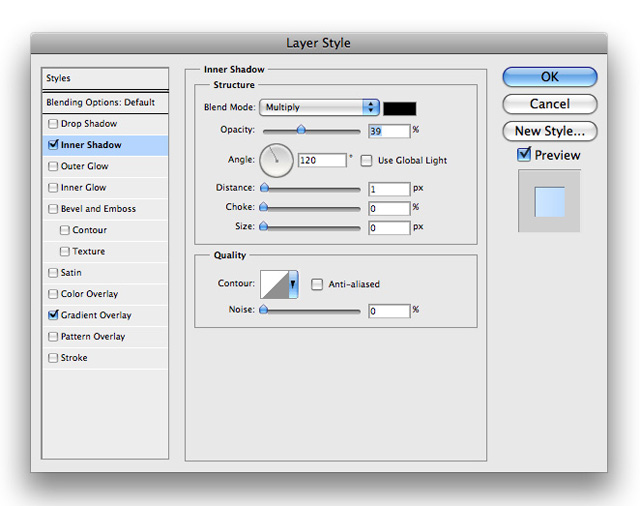Click the style preview thumbnail
The height and width of the screenshot is (506, 640).
pos(549,201)
